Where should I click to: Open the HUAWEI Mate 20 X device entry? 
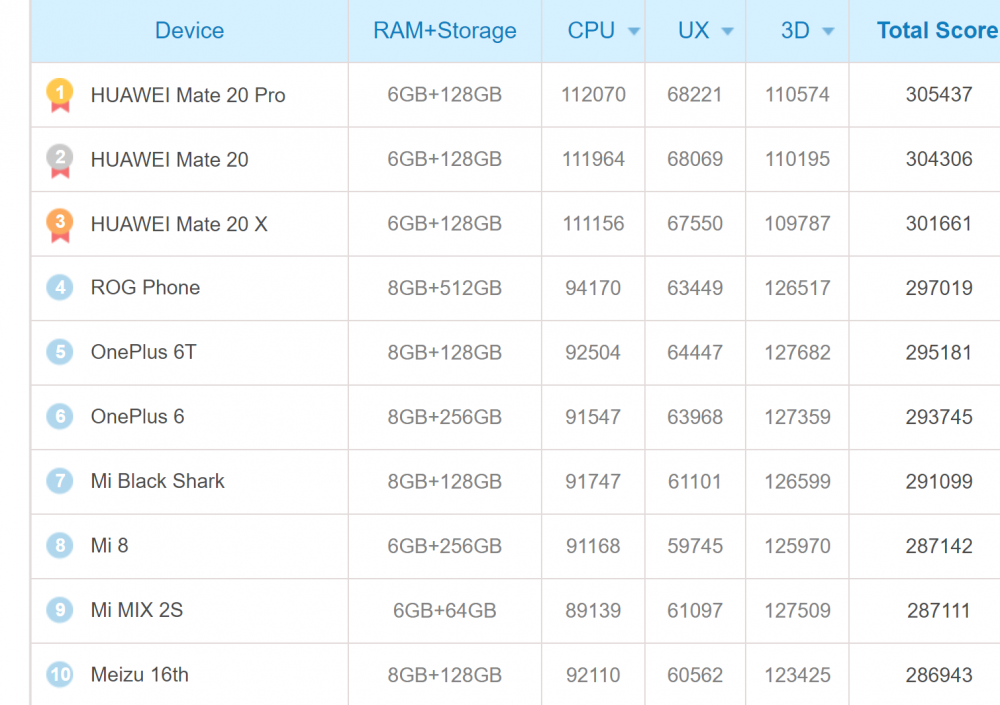click(x=179, y=224)
